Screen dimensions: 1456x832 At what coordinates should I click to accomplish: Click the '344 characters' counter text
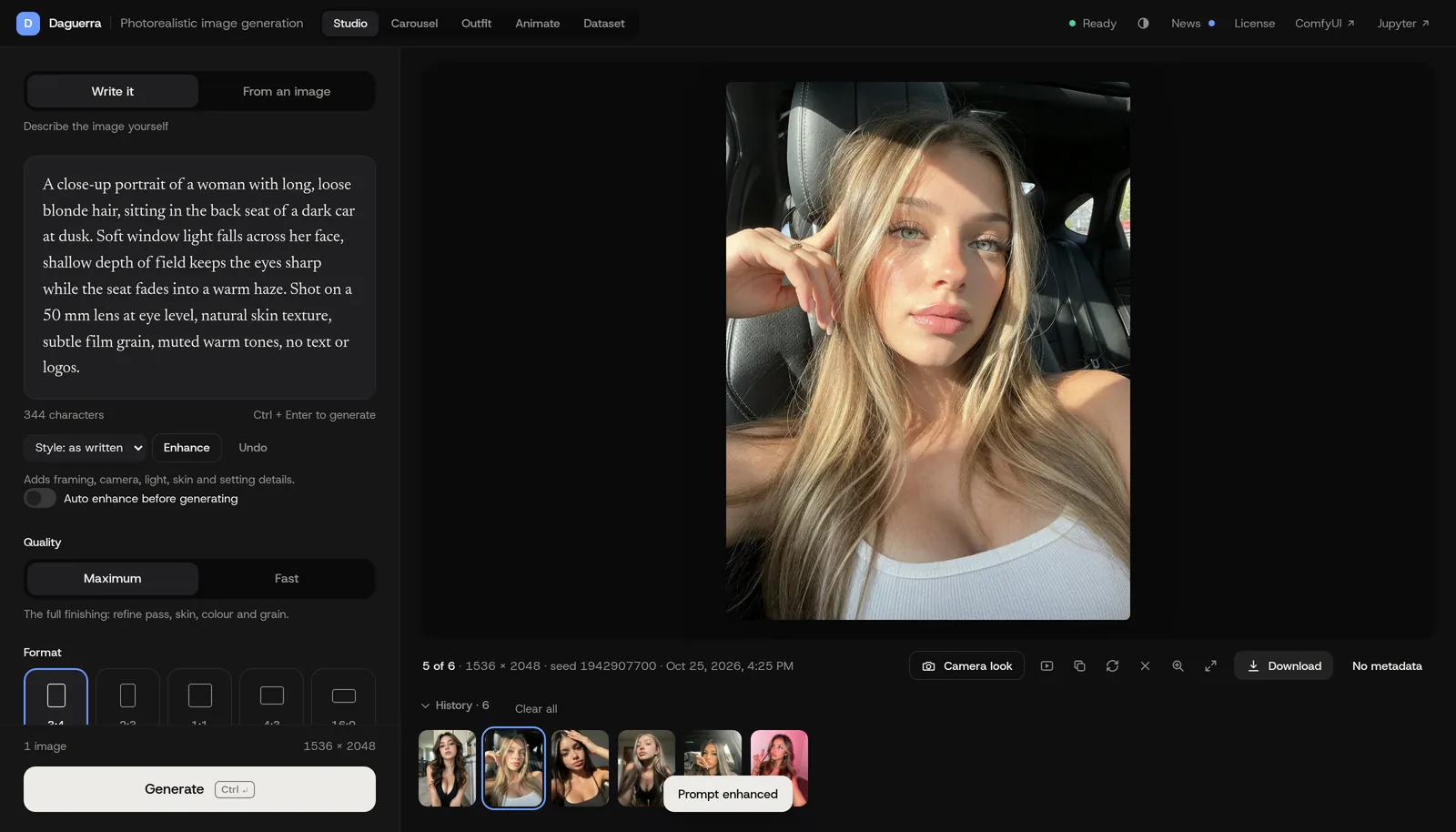point(64,414)
